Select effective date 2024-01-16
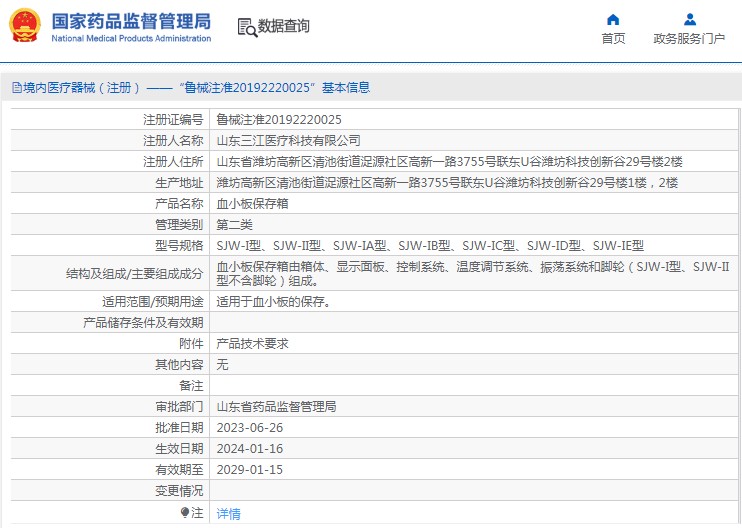This screenshot has width=742, height=528. (x=249, y=449)
